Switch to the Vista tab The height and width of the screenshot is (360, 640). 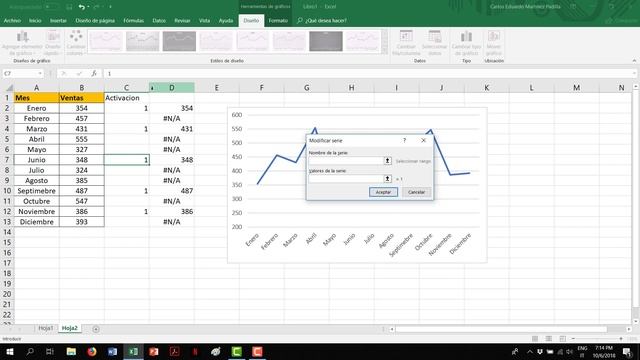(204, 20)
